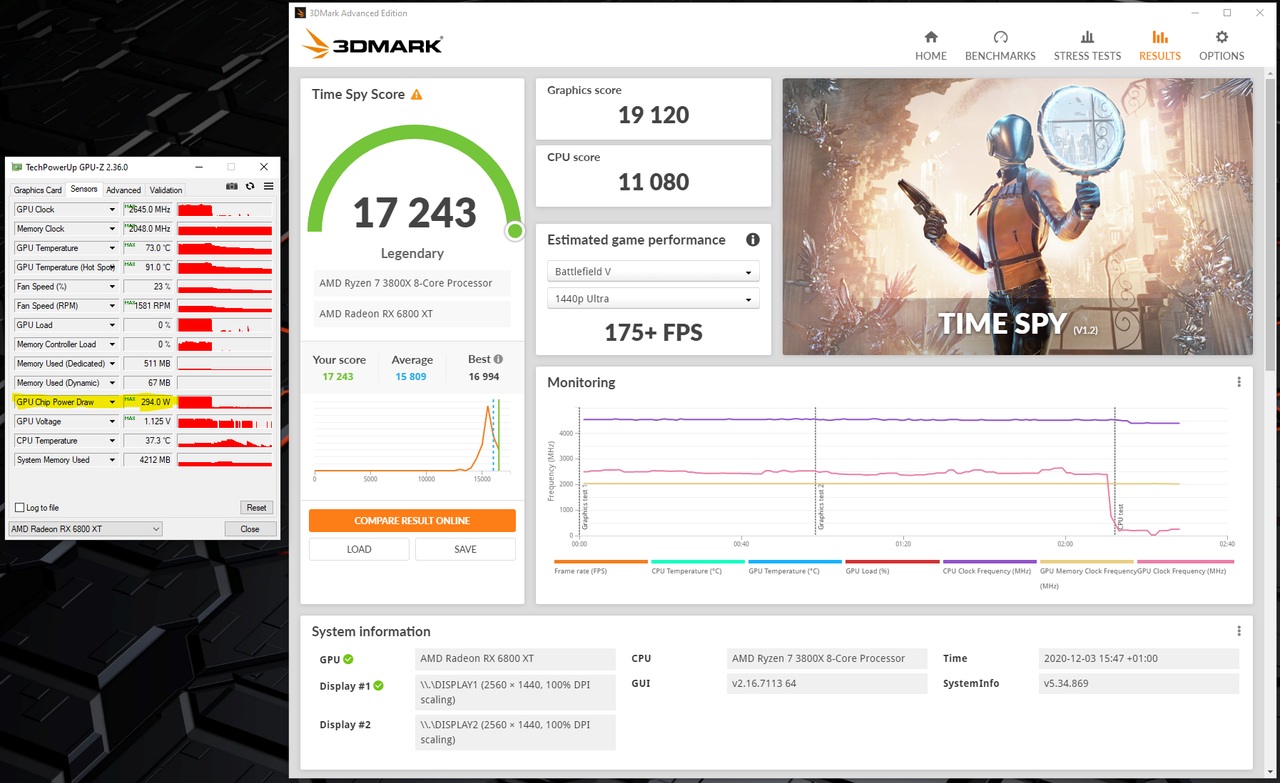
Task: Open Memory Clock sensor dropdown arrow
Action: (x=112, y=229)
